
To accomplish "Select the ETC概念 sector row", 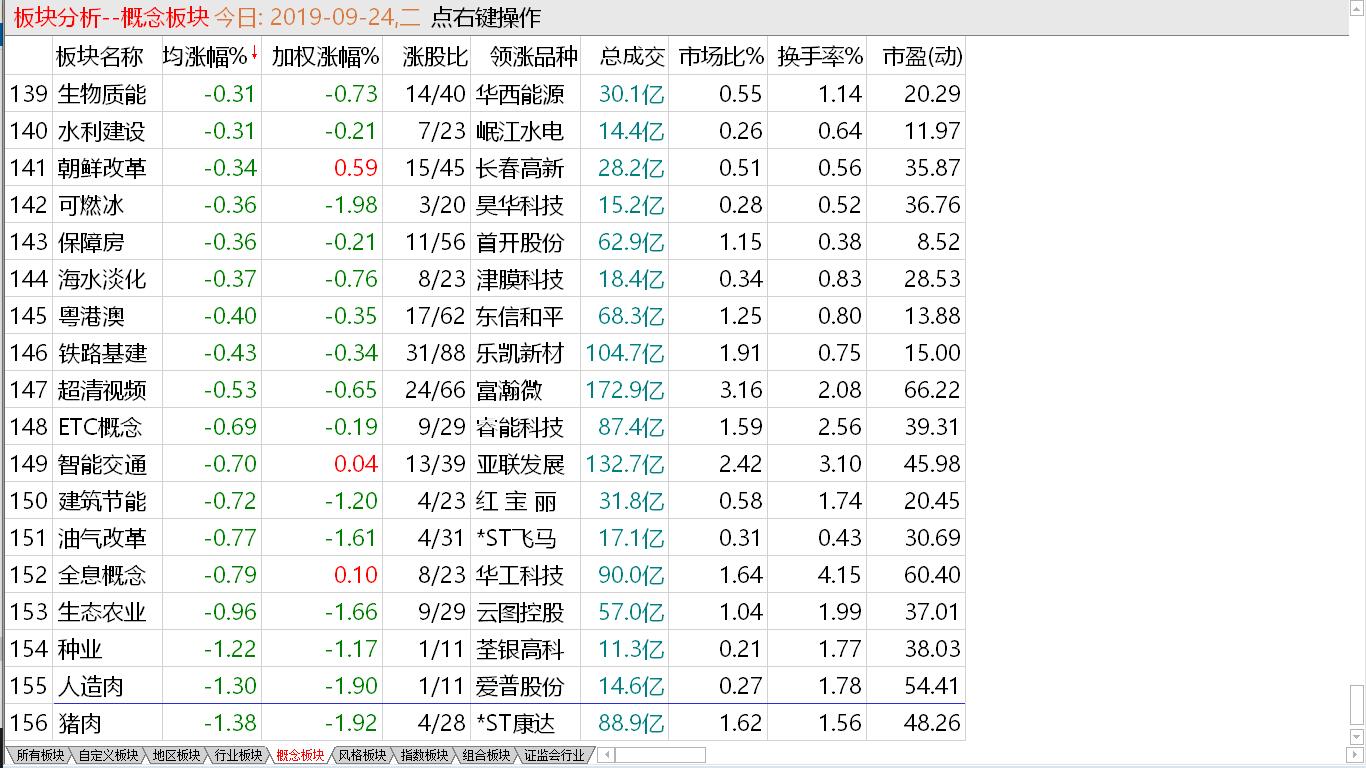I will click(x=485, y=427).
